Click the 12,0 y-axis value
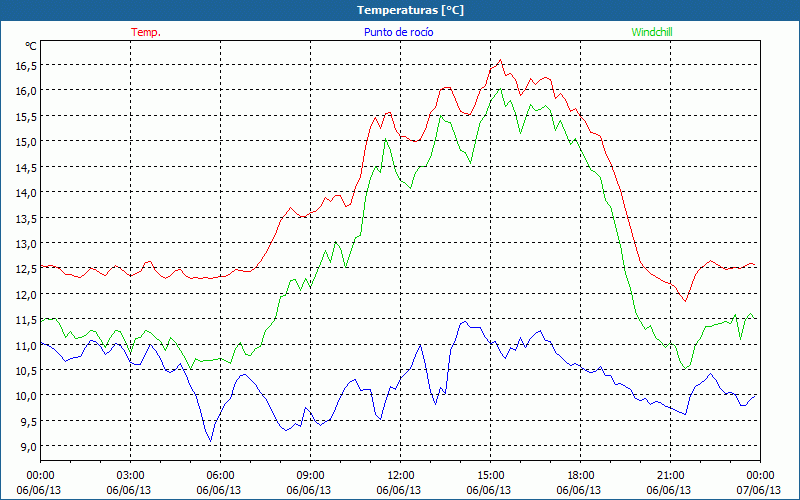 26,294
